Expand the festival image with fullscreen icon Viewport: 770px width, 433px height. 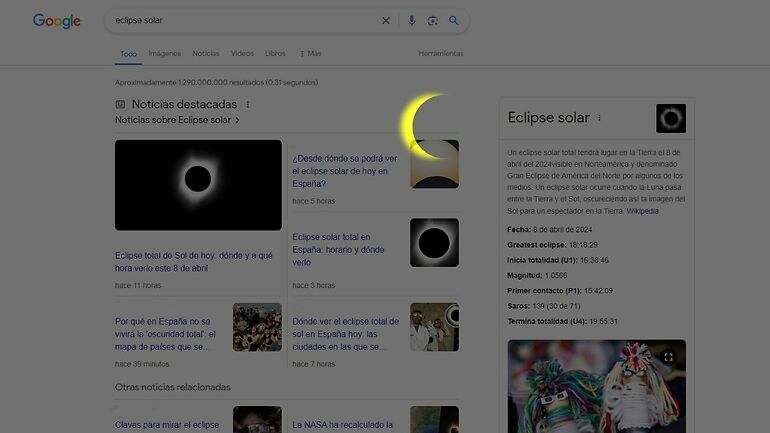(x=668, y=357)
